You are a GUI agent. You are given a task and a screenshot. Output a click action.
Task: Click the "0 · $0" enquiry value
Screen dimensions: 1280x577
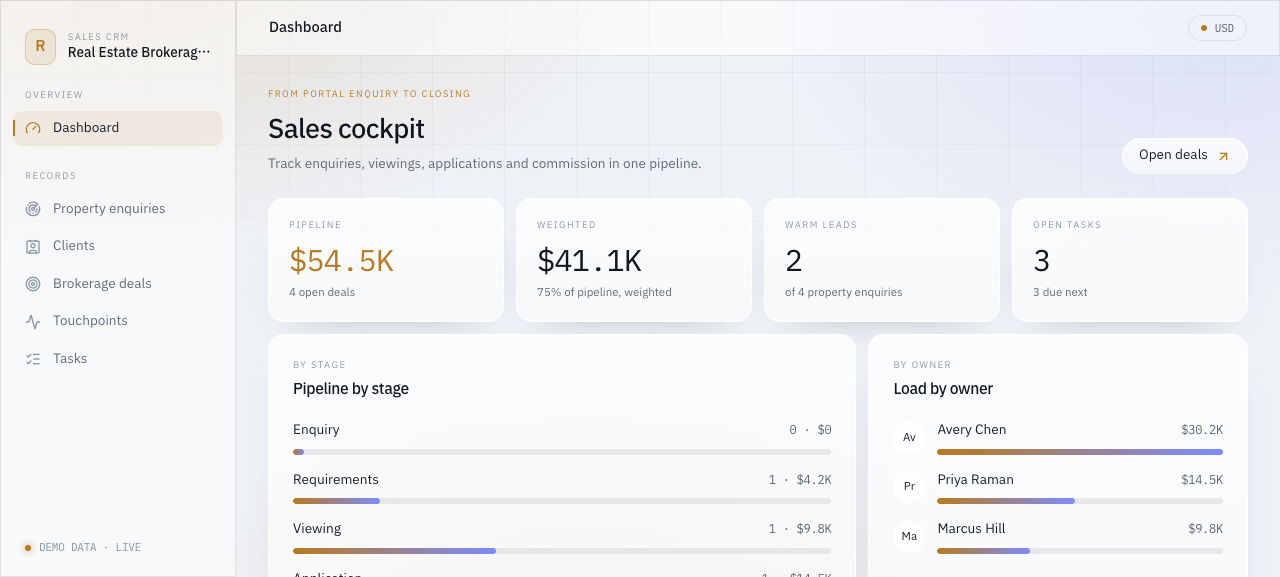[810, 430]
